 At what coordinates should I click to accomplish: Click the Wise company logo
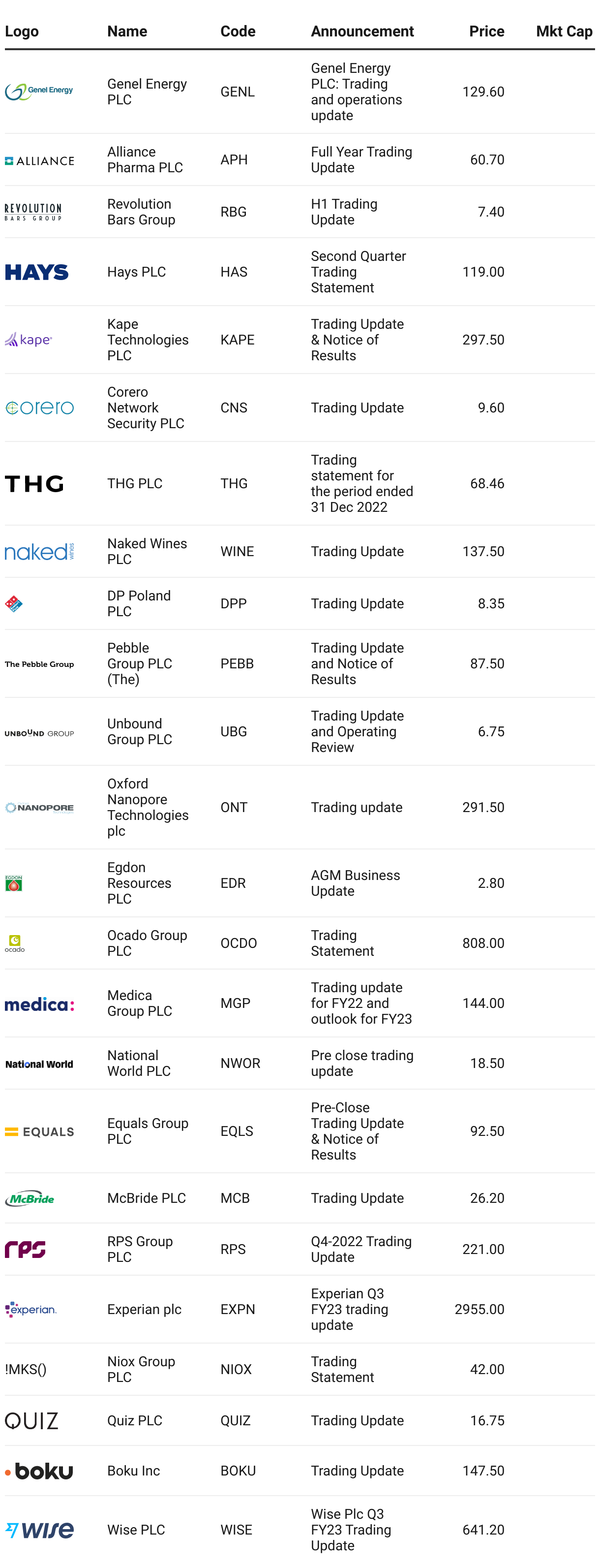tap(39, 1530)
